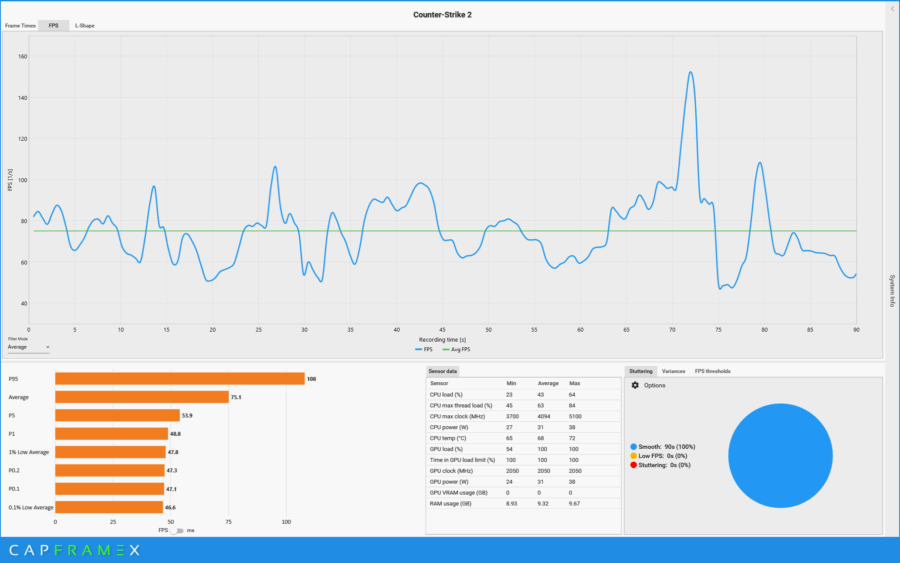Click the 46.6 low average value label

(170, 507)
